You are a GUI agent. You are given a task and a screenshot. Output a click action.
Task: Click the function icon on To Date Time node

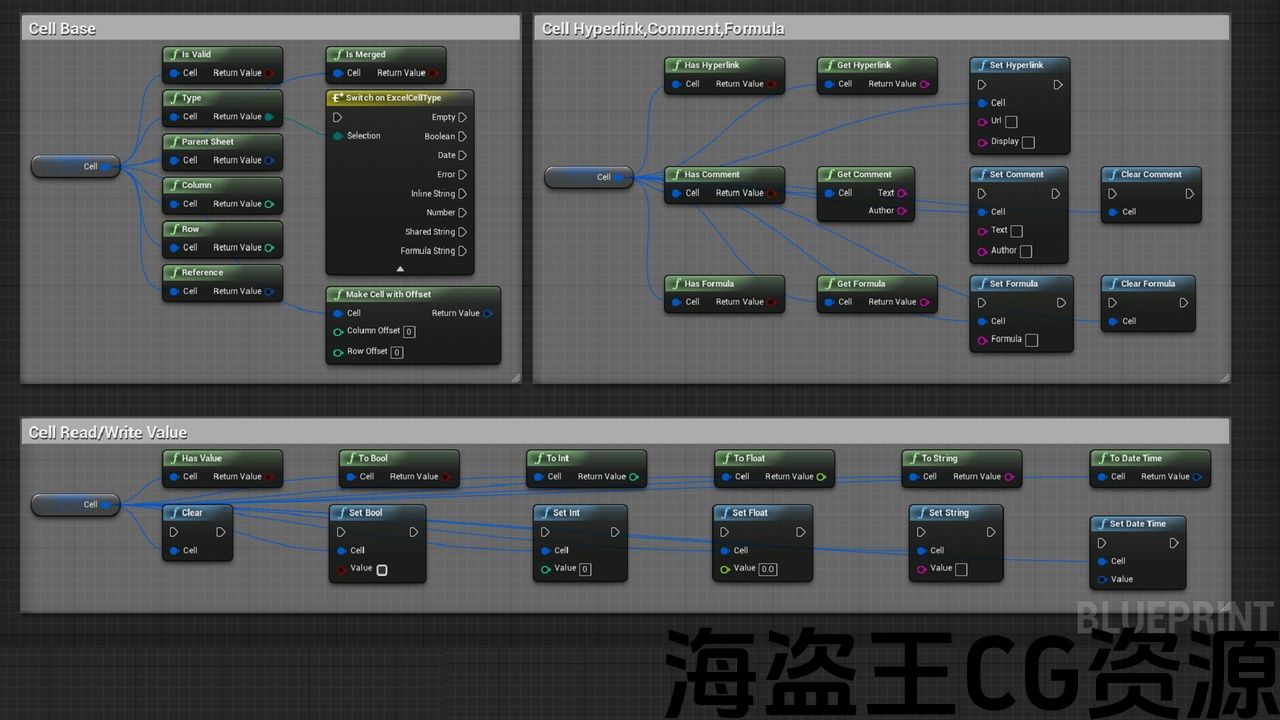pyautogui.click(x=1101, y=459)
